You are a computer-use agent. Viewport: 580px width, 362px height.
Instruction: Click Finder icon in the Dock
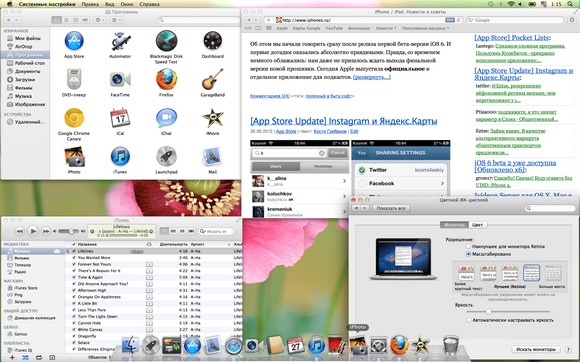pos(131,345)
